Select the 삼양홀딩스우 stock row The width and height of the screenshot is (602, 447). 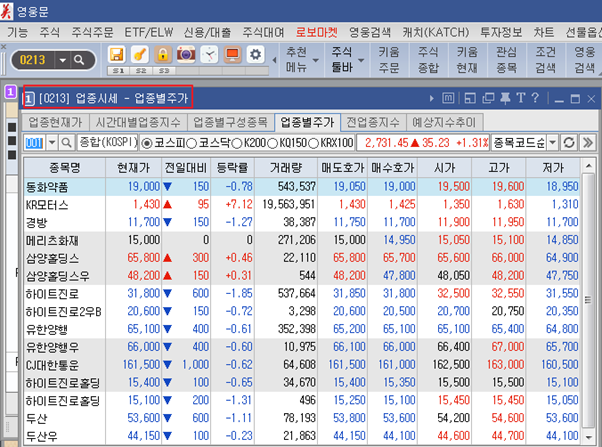tap(301, 276)
